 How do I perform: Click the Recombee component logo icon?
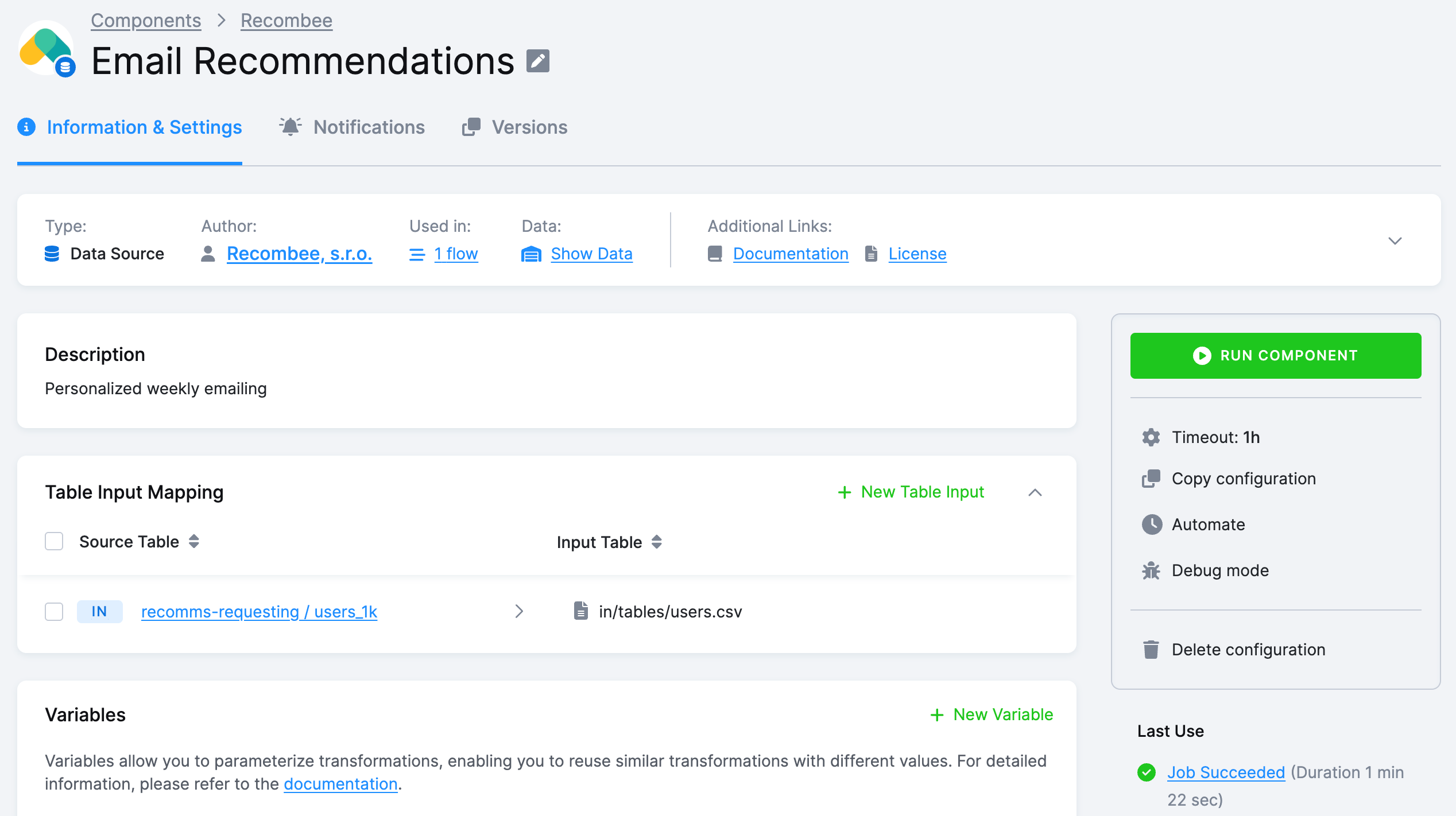(46, 49)
